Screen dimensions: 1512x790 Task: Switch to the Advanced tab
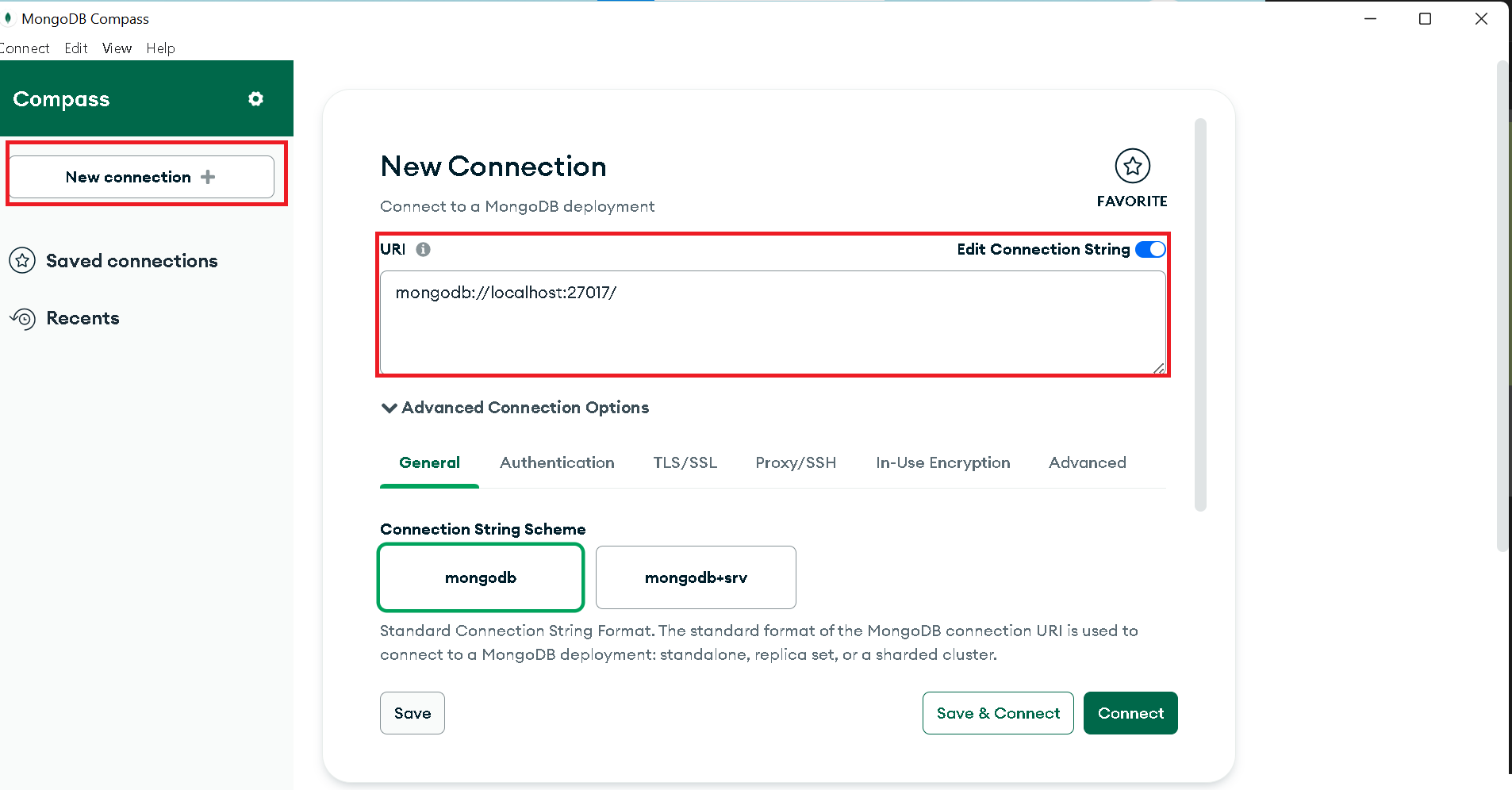pos(1088,462)
